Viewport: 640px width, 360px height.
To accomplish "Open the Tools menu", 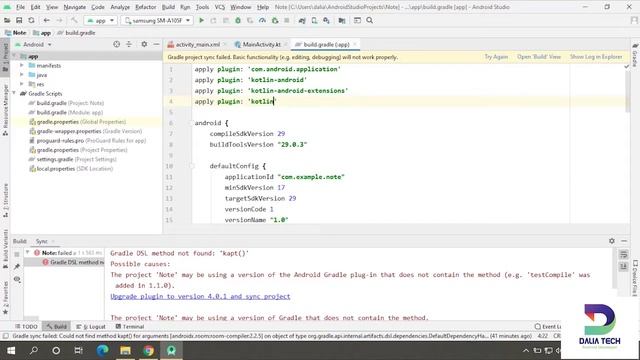I will (x=202, y=7).
